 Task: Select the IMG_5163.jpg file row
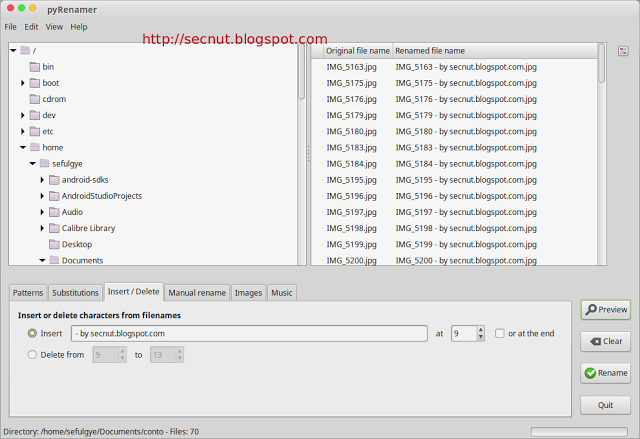click(454, 67)
